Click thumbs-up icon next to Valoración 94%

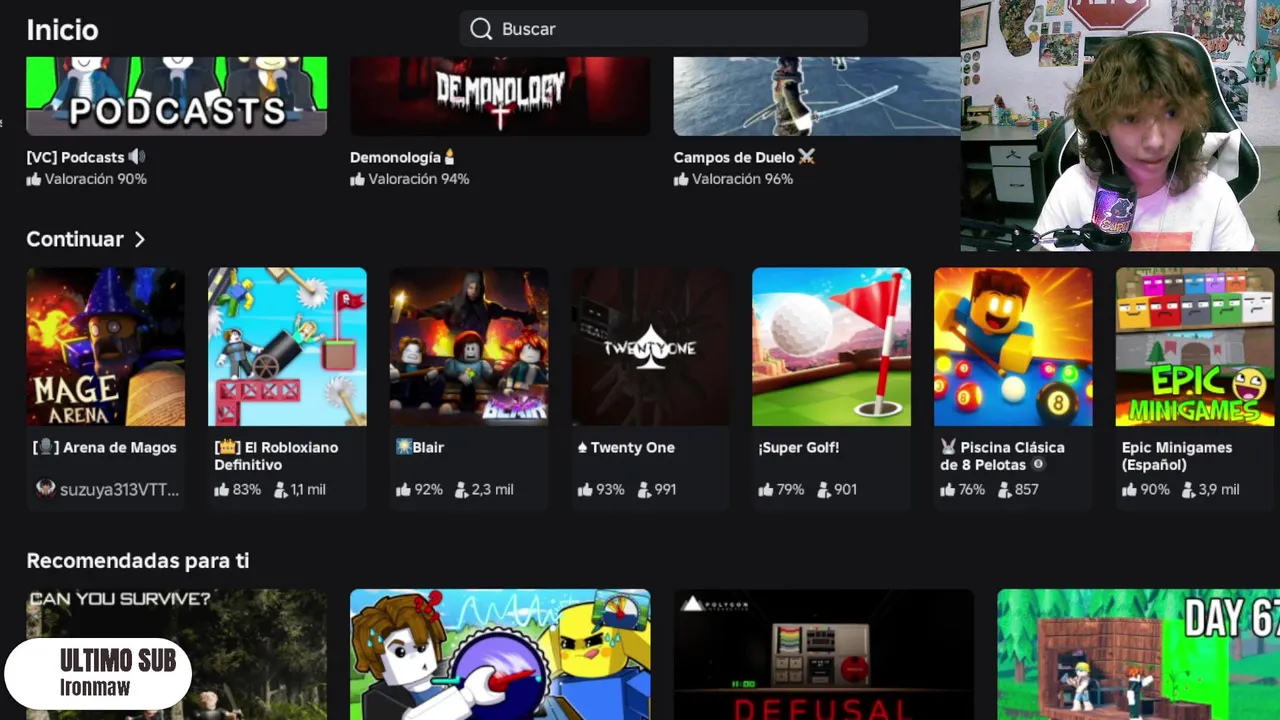point(358,179)
